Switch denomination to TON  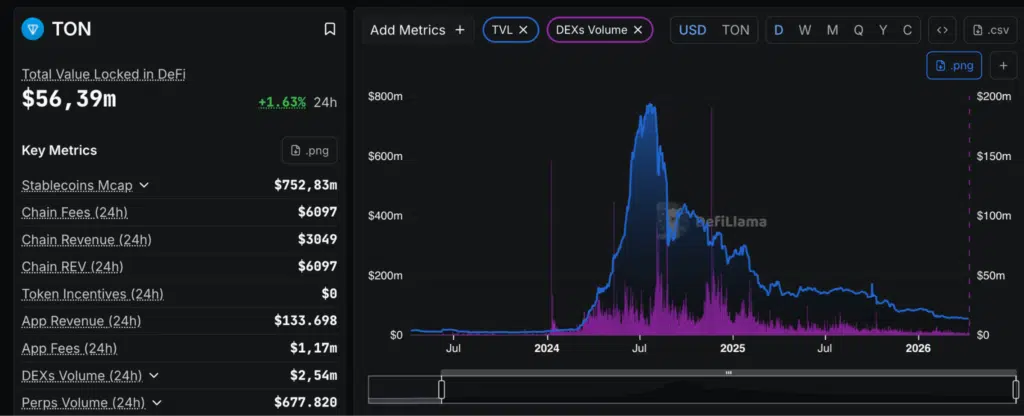point(735,30)
